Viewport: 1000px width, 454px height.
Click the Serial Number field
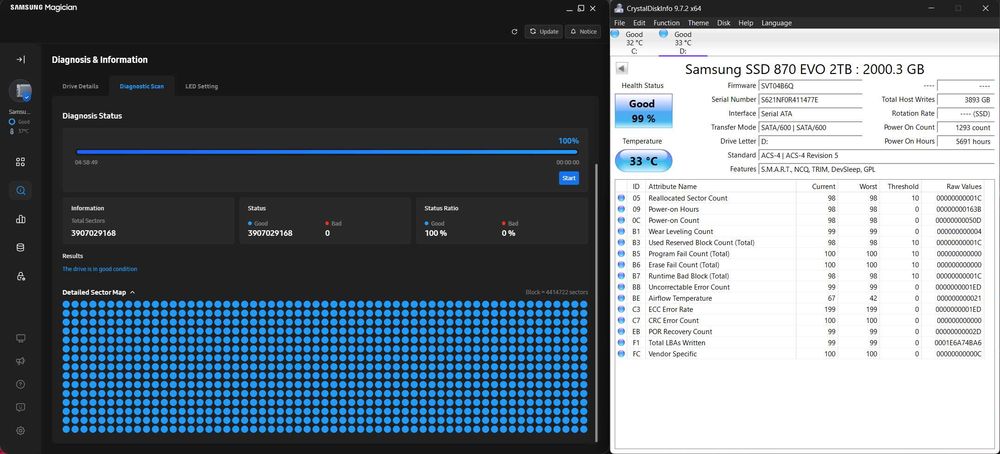click(x=810, y=99)
